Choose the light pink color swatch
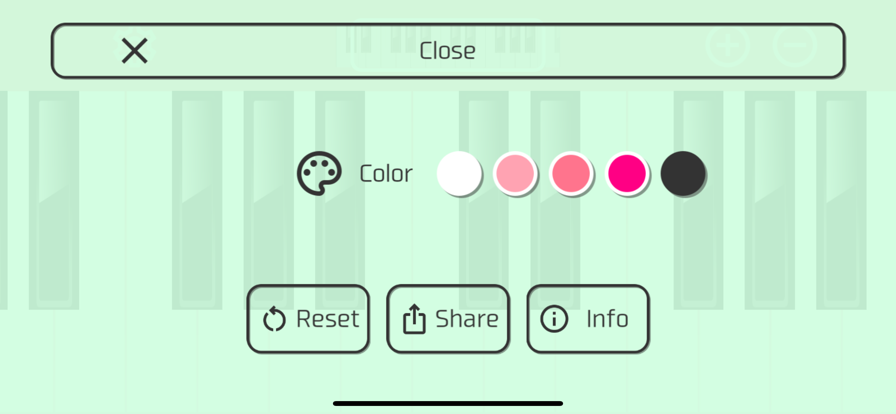 tap(515, 173)
